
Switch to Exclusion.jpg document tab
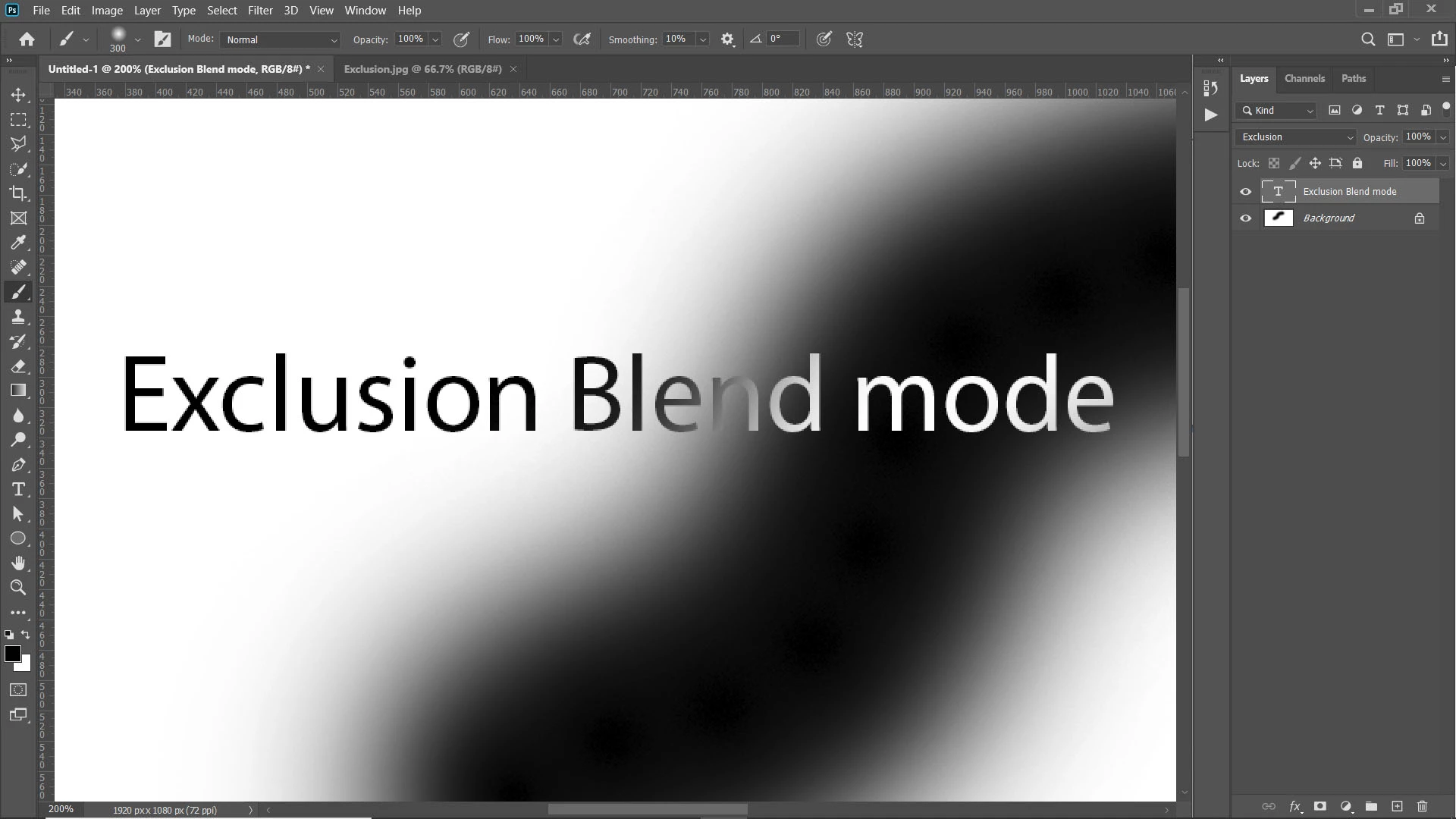tap(422, 69)
